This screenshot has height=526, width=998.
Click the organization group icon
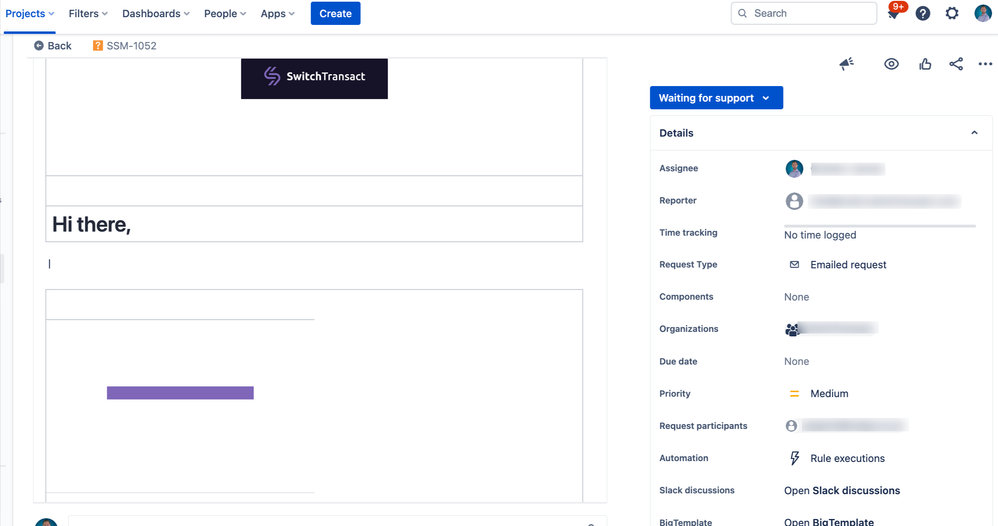[x=792, y=329]
